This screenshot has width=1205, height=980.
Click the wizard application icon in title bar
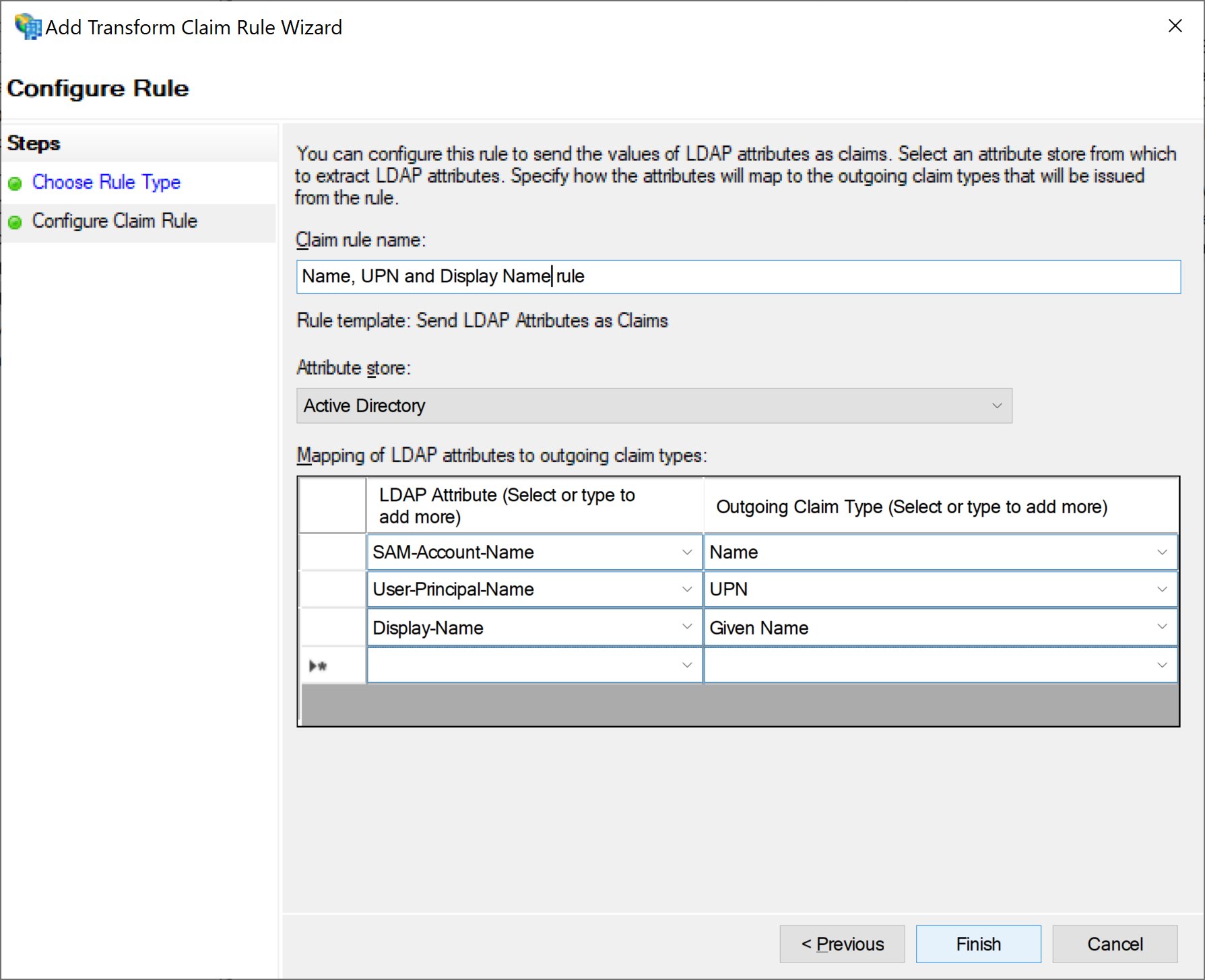[x=28, y=27]
